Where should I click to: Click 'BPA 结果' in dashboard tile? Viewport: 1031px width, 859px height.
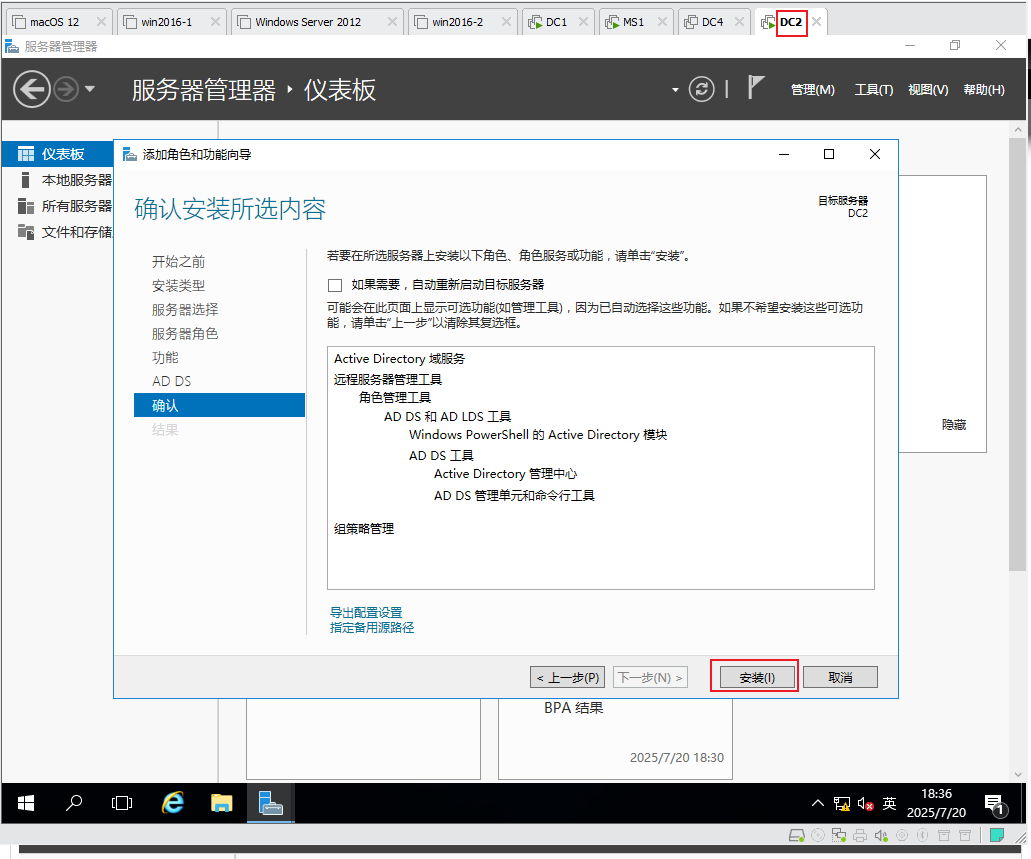(573, 708)
